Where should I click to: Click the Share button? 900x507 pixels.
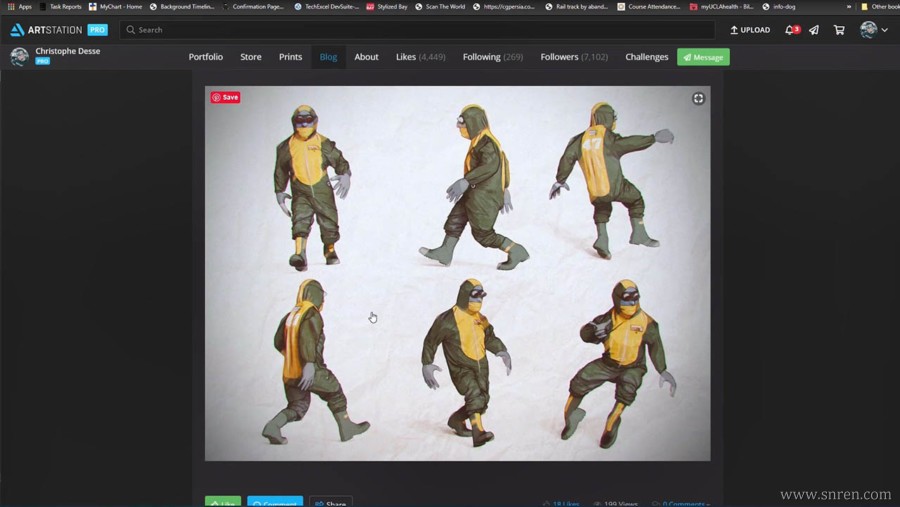(331, 502)
